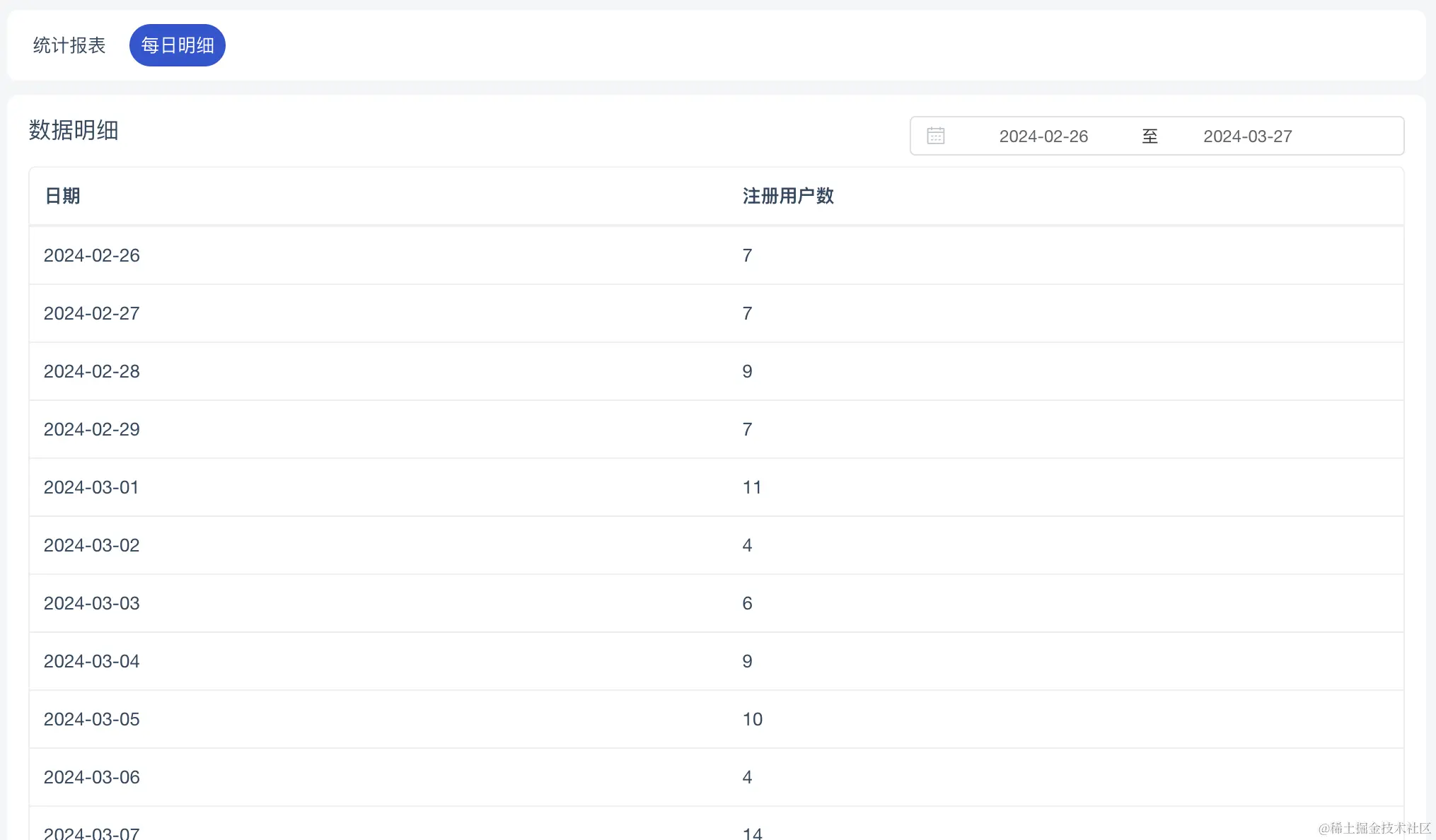Click the 数据明细 section heading
The width and height of the screenshot is (1436, 840).
[74, 130]
